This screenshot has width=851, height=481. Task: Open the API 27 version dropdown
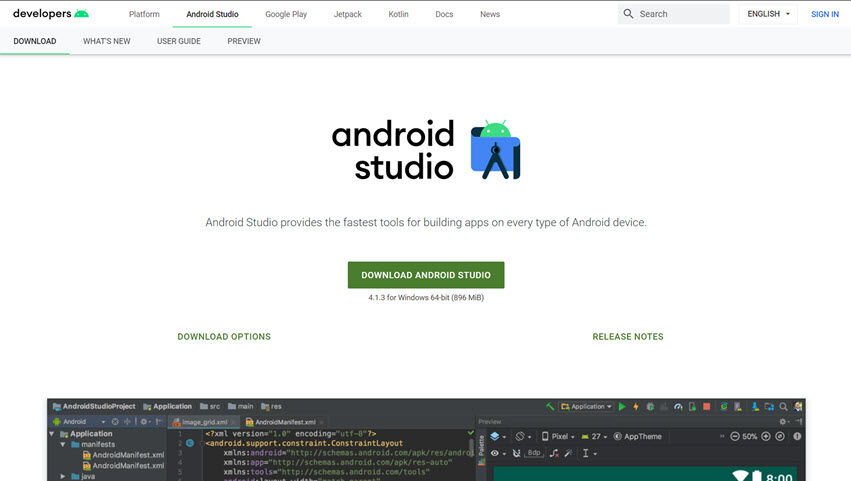click(x=594, y=436)
